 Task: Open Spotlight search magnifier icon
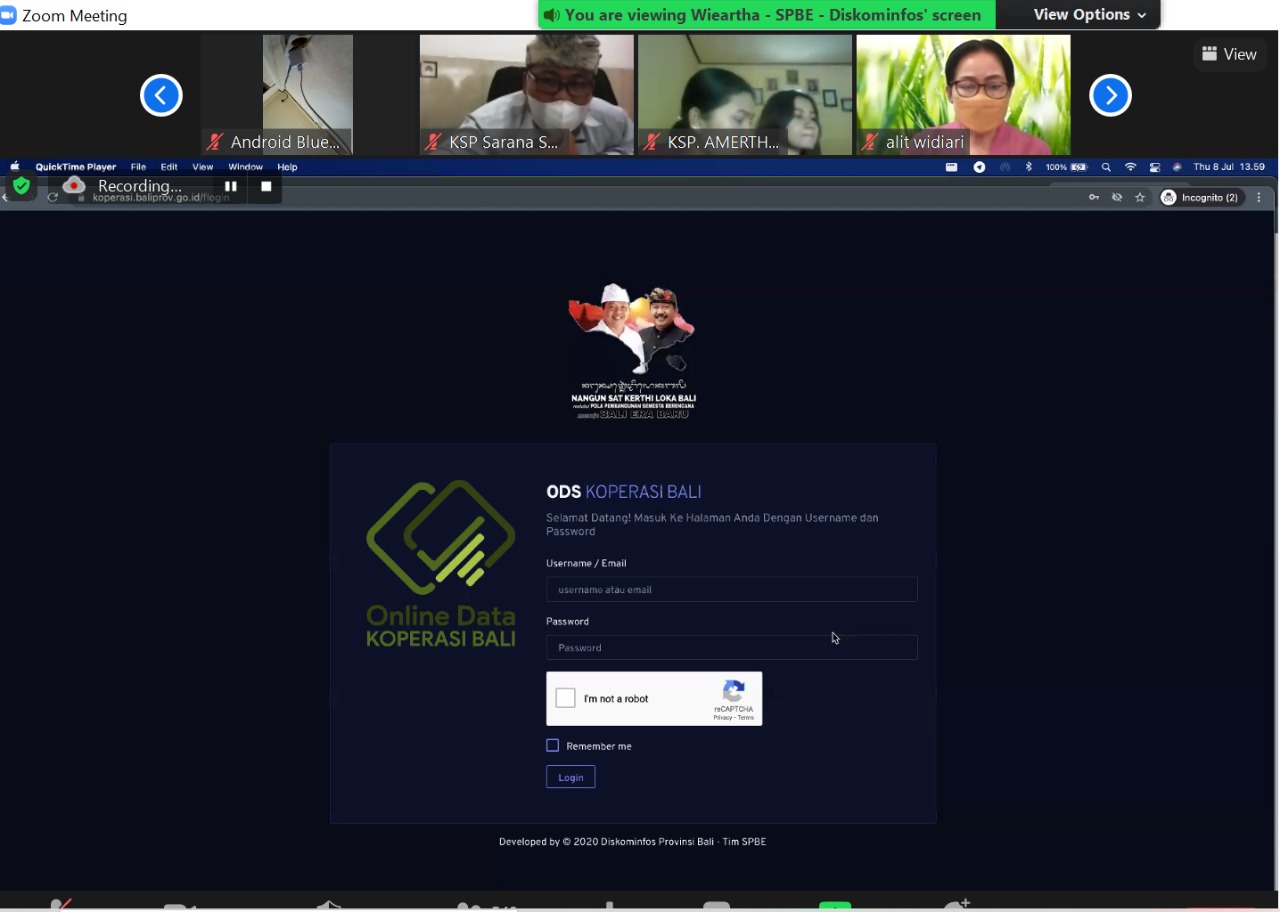point(1106,167)
